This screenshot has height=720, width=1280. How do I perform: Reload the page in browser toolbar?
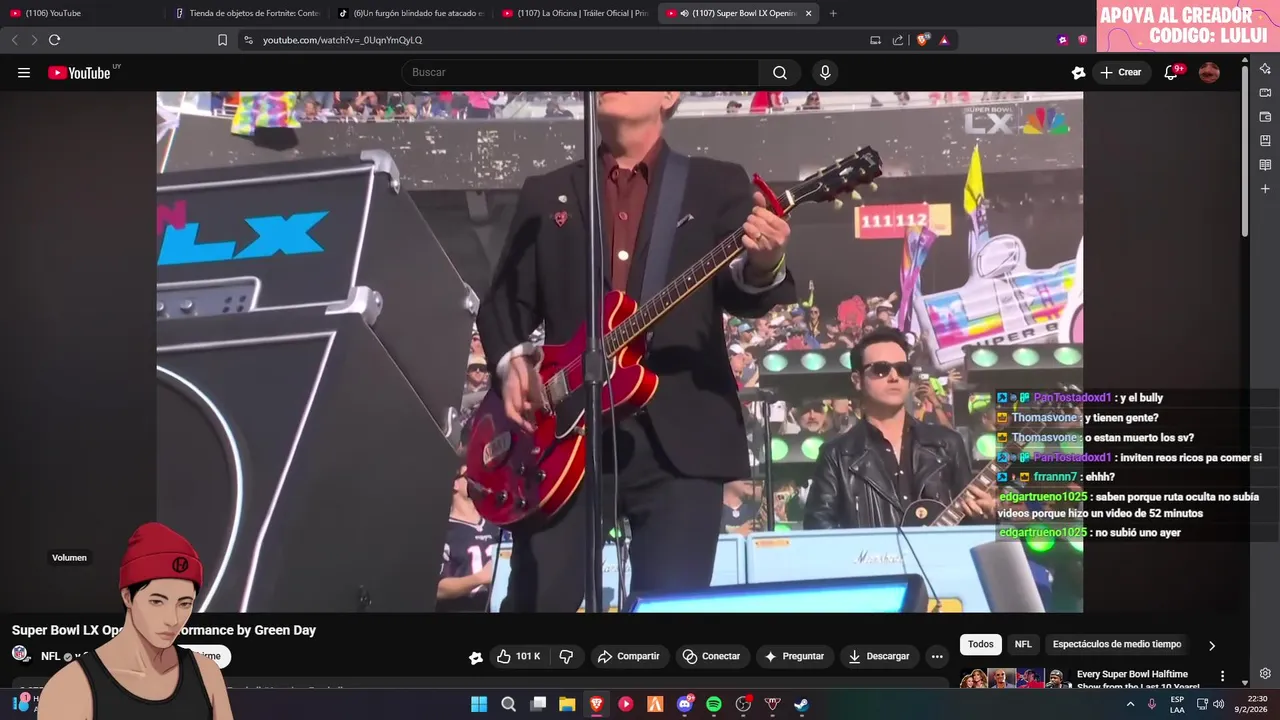54,40
